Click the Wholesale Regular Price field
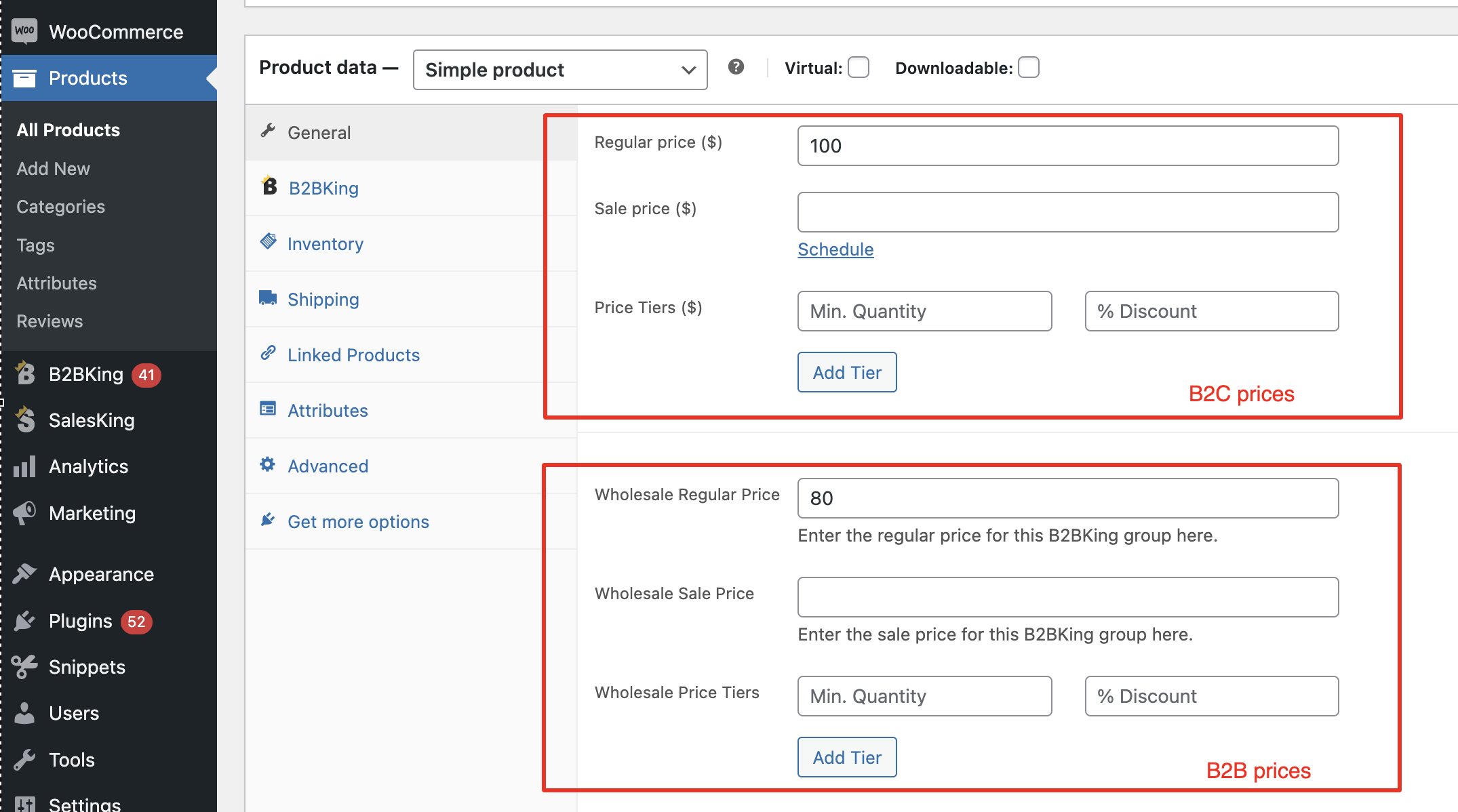 (x=1068, y=498)
